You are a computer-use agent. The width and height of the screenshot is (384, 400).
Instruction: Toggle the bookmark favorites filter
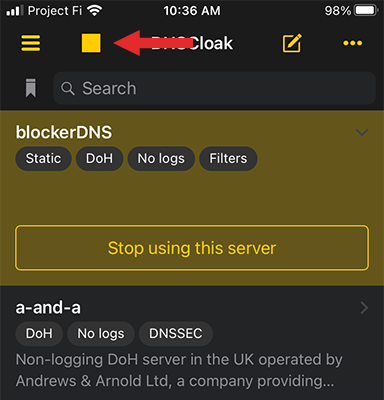click(x=31, y=88)
